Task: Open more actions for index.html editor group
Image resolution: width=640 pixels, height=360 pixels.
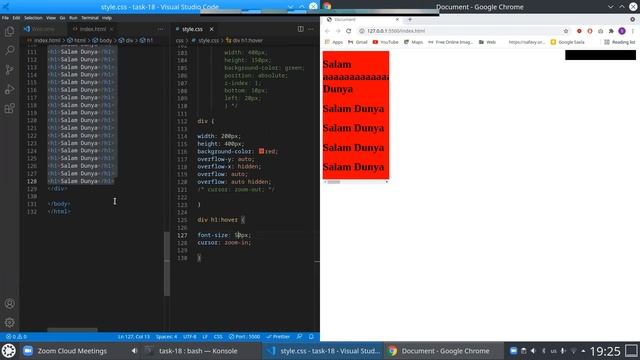Action: (x=160, y=29)
